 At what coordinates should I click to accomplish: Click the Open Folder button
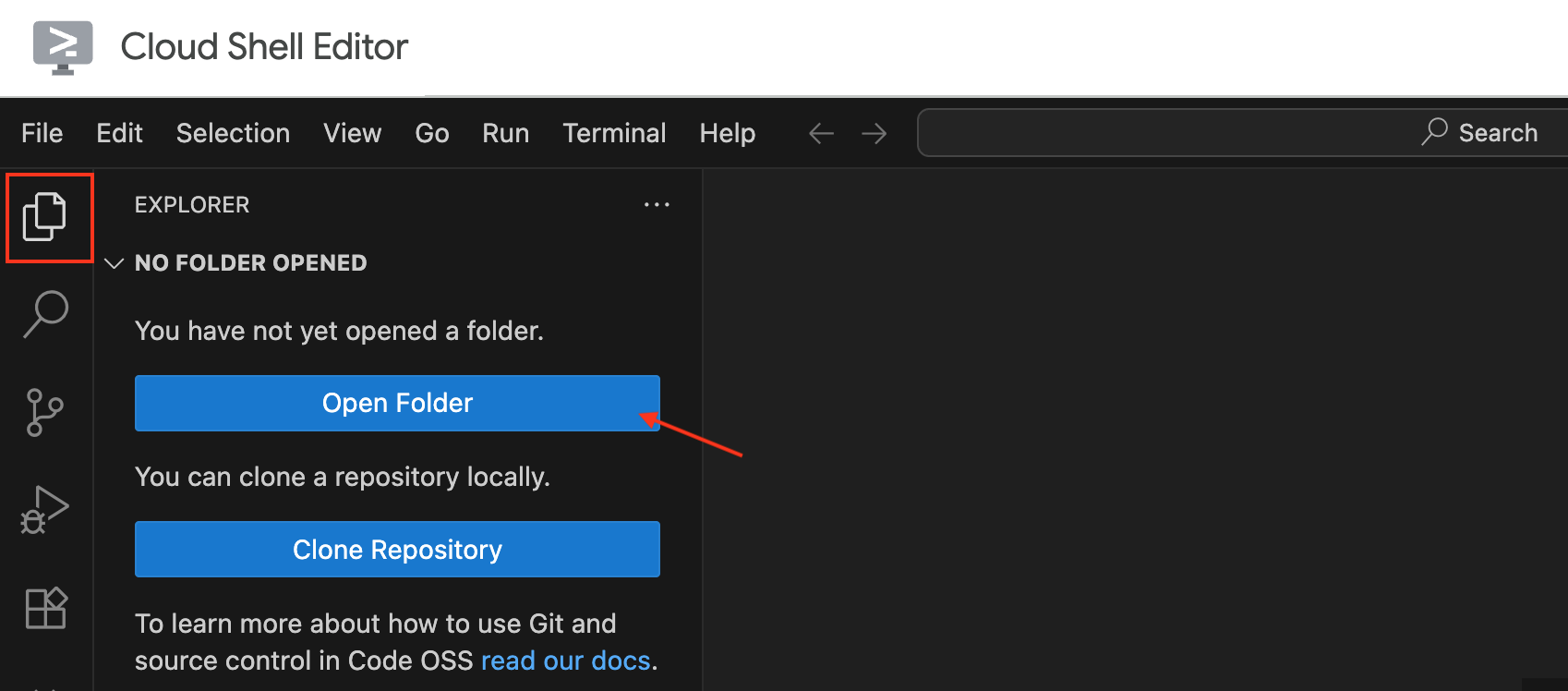pos(397,403)
